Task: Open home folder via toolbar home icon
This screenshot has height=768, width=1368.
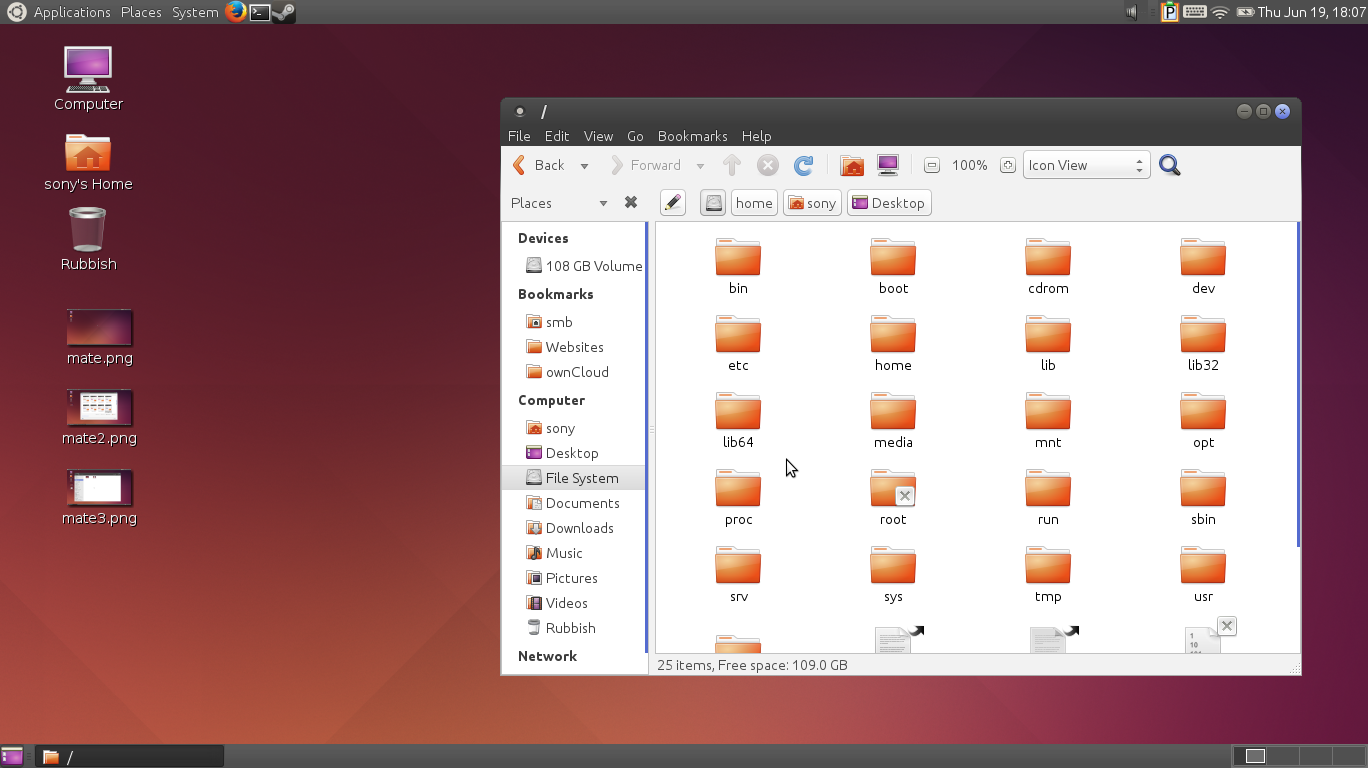Action: [x=851, y=165]
